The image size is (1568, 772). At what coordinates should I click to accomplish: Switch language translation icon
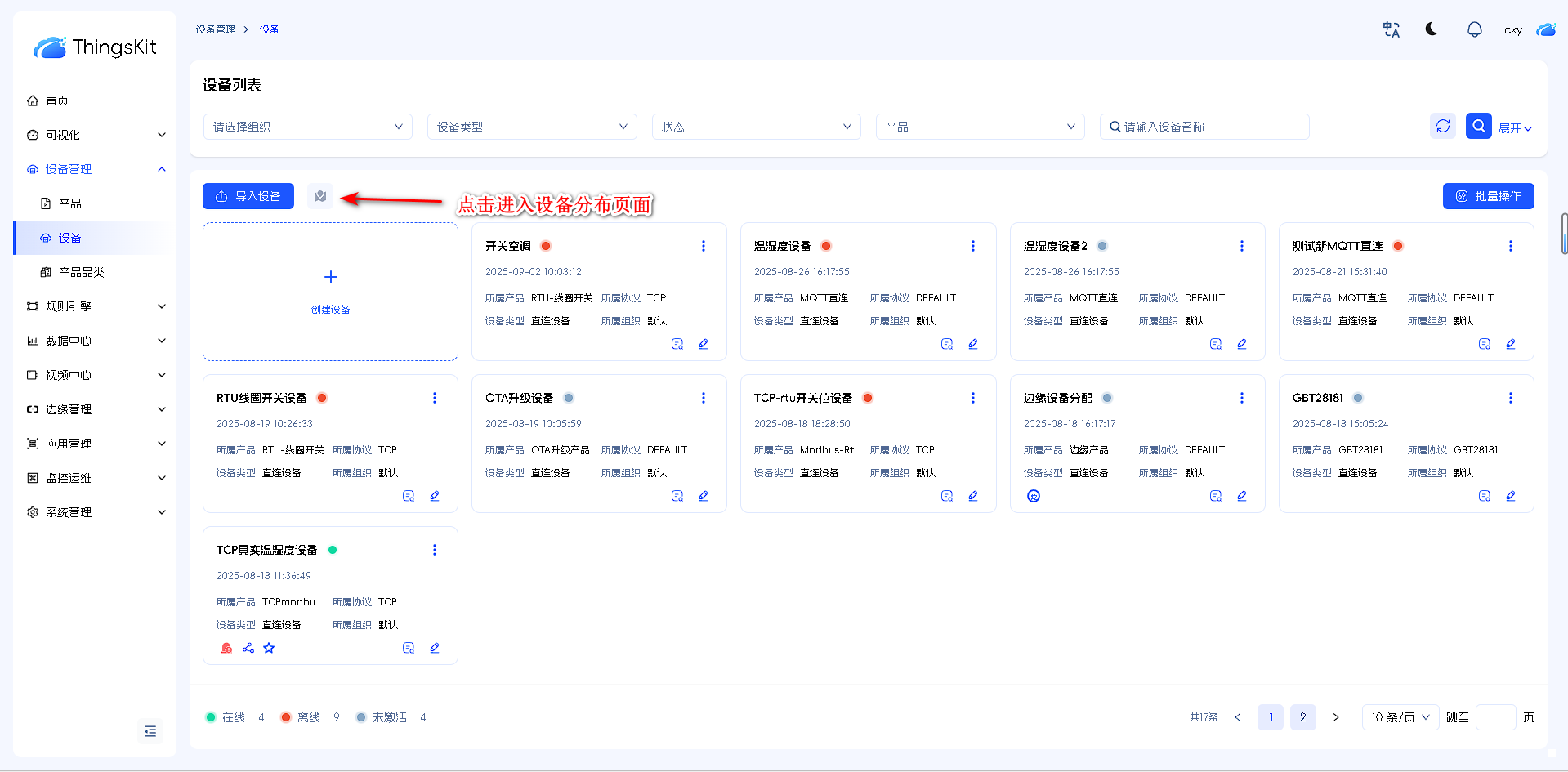tap(1391, 29)
